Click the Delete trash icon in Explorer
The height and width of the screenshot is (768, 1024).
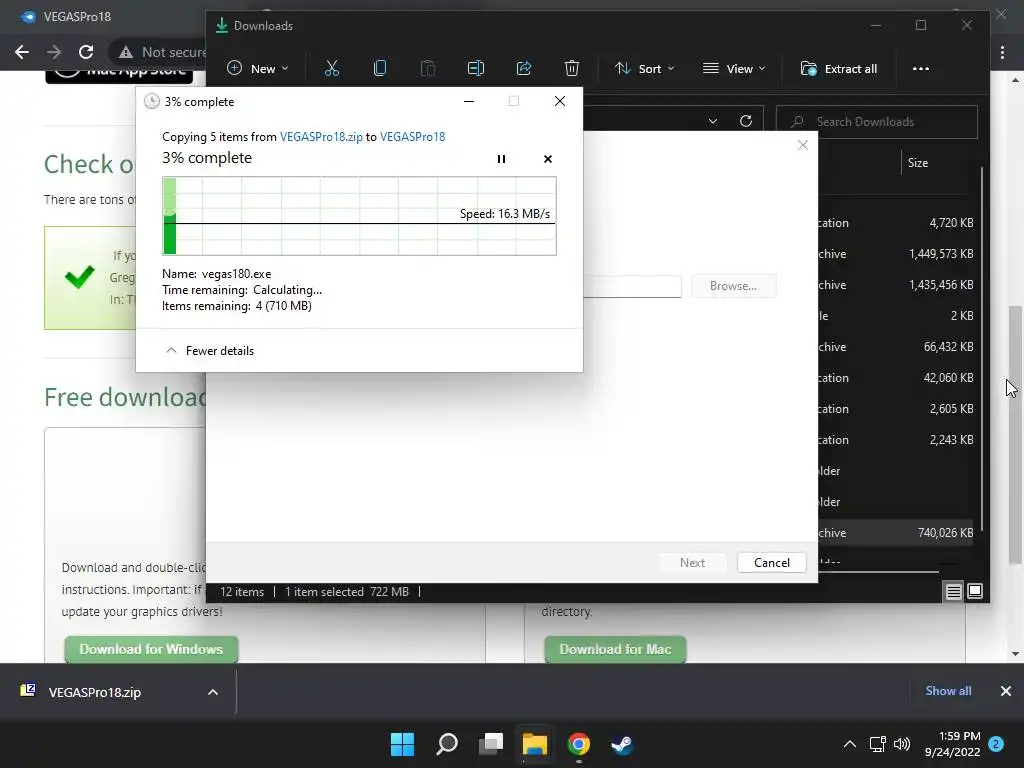(571, 69)
